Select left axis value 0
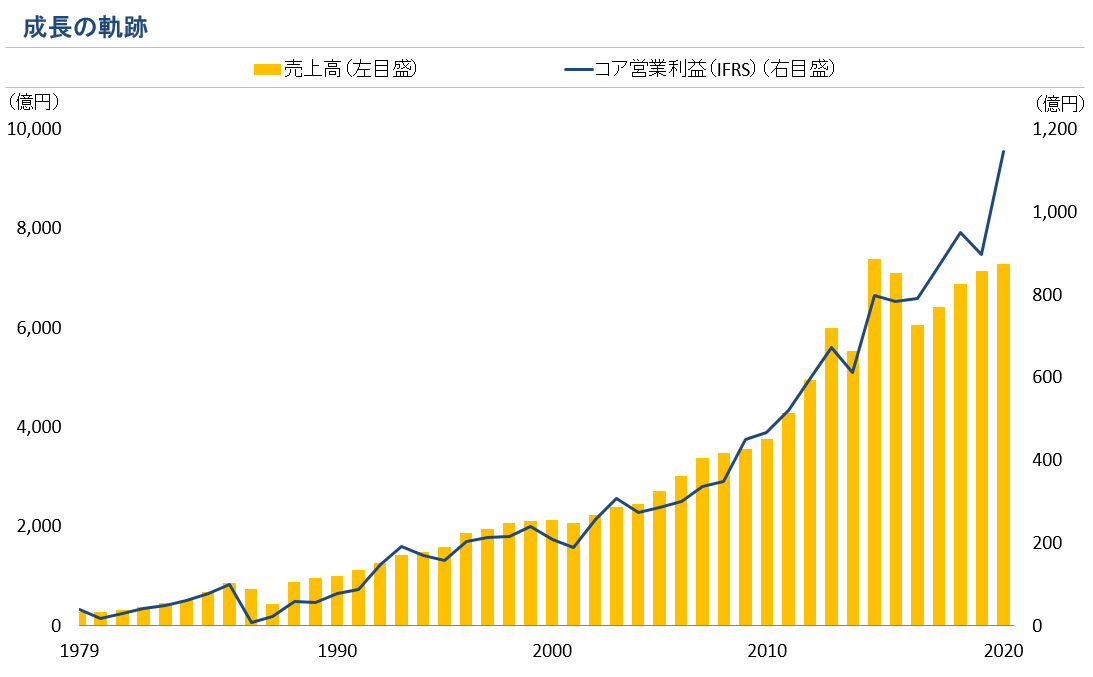This screenshot has height=677, width=1093. pos(56,626)
